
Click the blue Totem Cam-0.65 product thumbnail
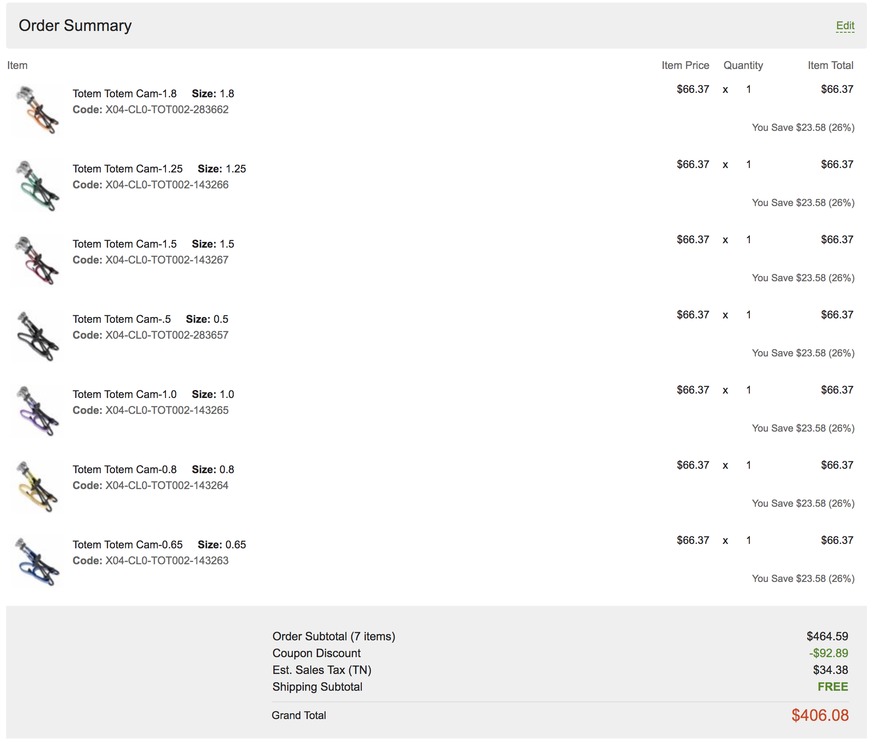click(37, 560)
